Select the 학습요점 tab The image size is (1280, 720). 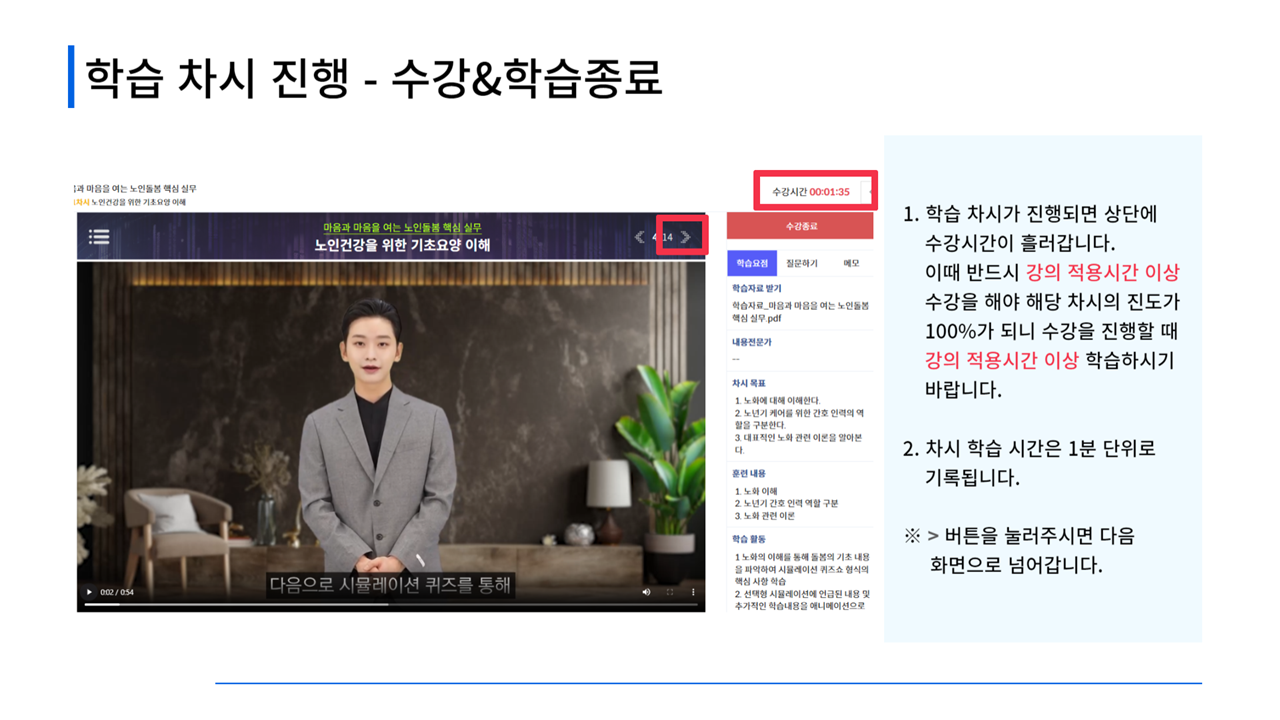coord(752,263)
